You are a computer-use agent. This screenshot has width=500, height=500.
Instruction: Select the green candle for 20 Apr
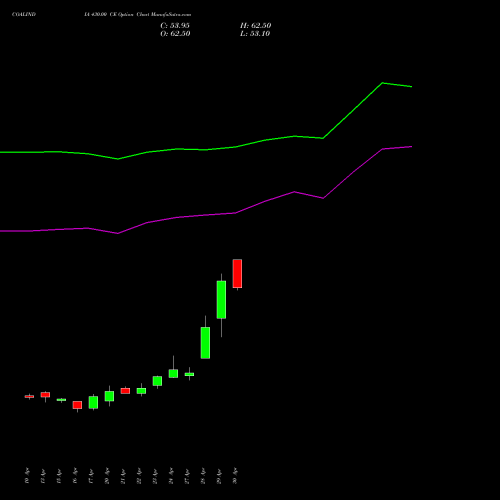click(x=109, y=396)
